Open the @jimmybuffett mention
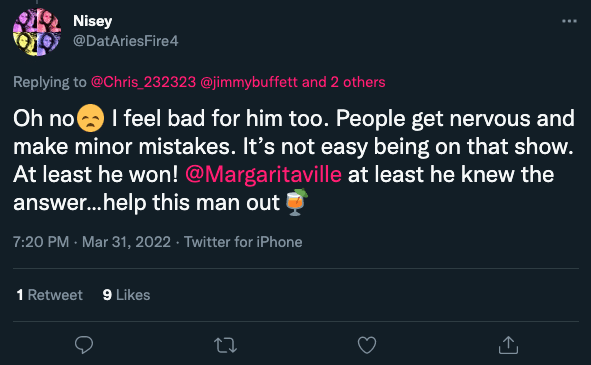This screenshot has width=591, height=365. [249, 82]
